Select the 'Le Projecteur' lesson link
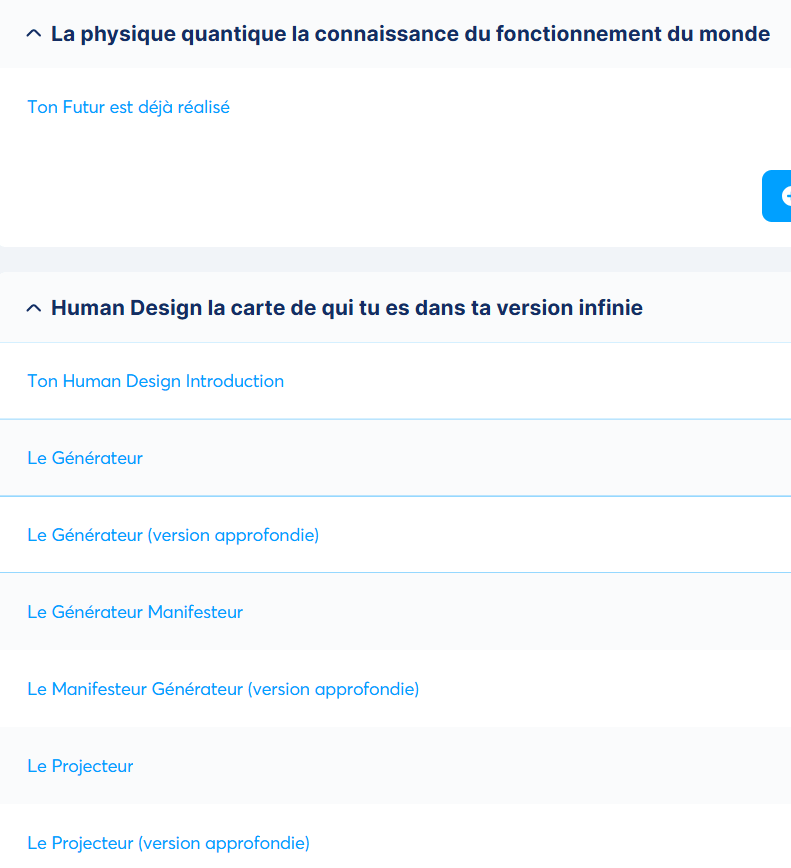This screenshot has width=791, height=868. click(80, 766)
